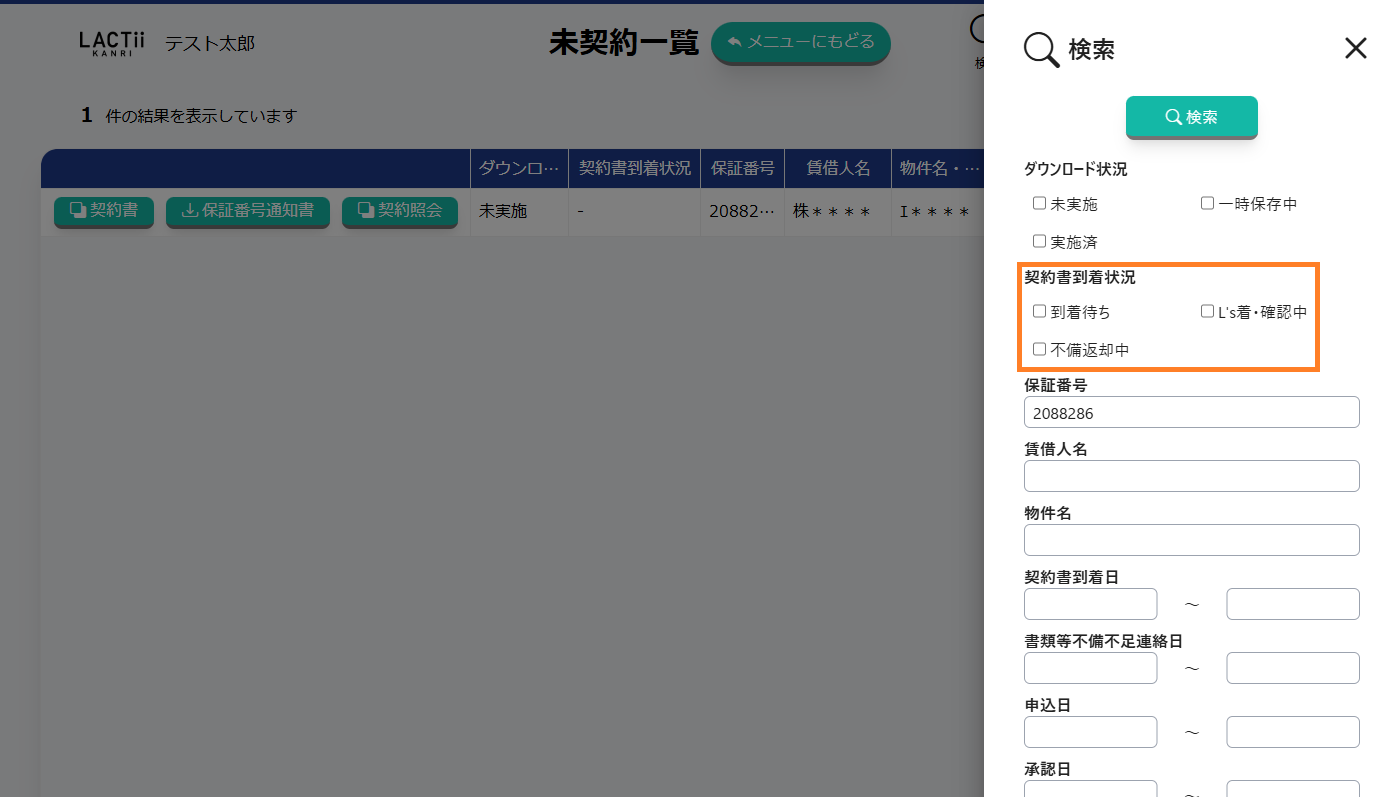
Task: Open 契約書到着日 start date field
Action: click(x=1090, y=604)
